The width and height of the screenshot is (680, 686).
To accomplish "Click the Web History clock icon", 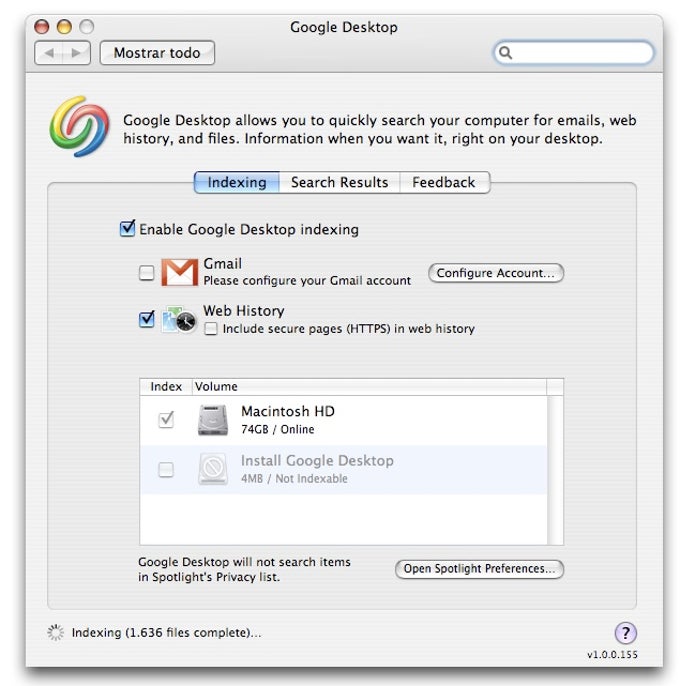I will pos(179,319).
